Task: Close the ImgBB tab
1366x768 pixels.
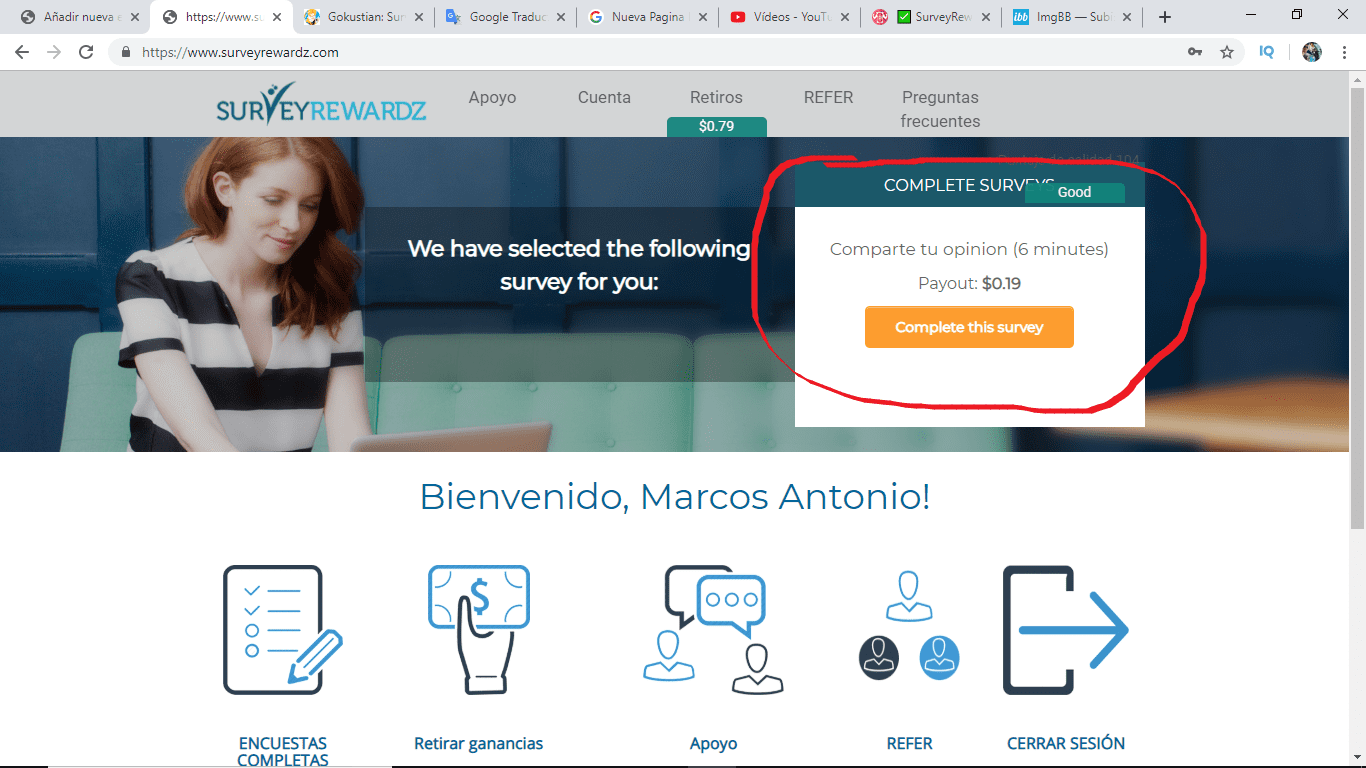Action: click(x=1128, y=17)
